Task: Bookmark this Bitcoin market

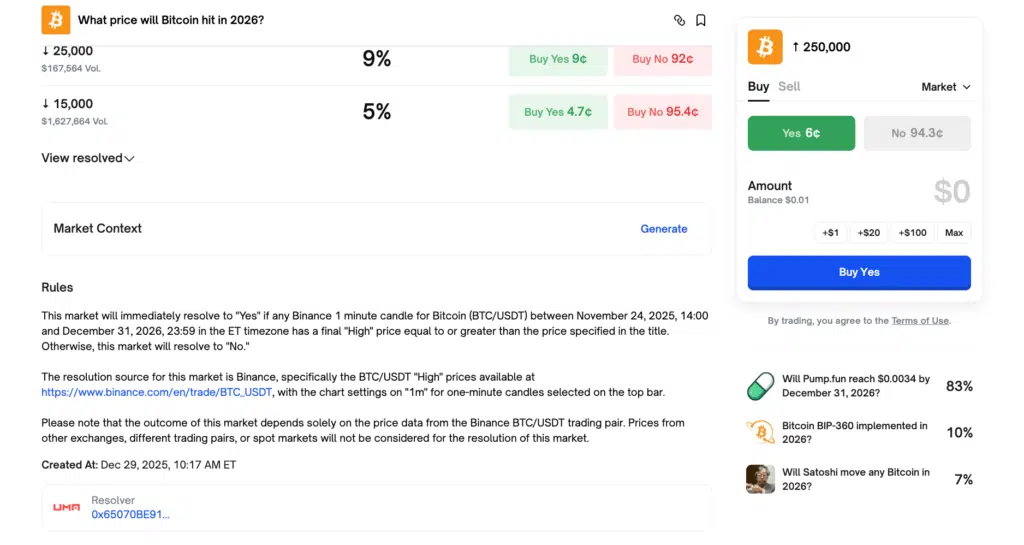Action: coord(701,20)
